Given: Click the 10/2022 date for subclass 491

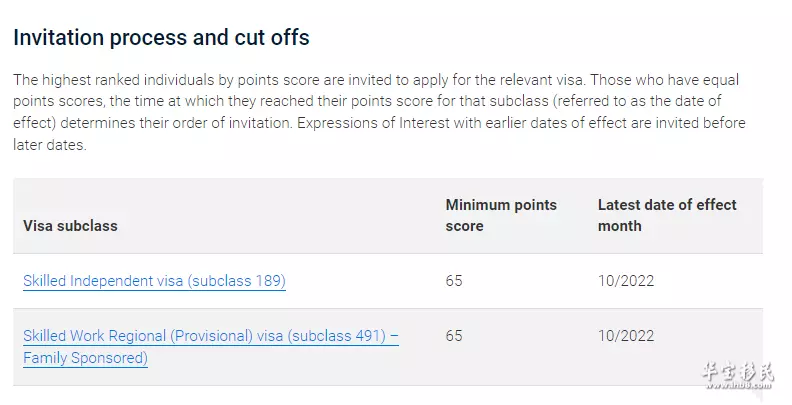Looking at the screenshot, I should click(626, 336).
